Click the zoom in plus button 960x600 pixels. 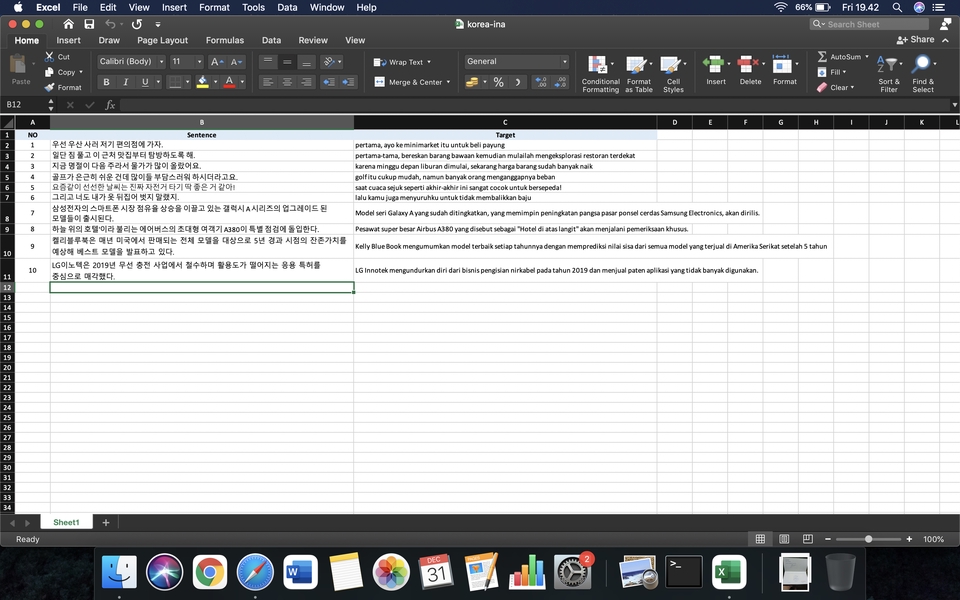click(x=909, y=539)
